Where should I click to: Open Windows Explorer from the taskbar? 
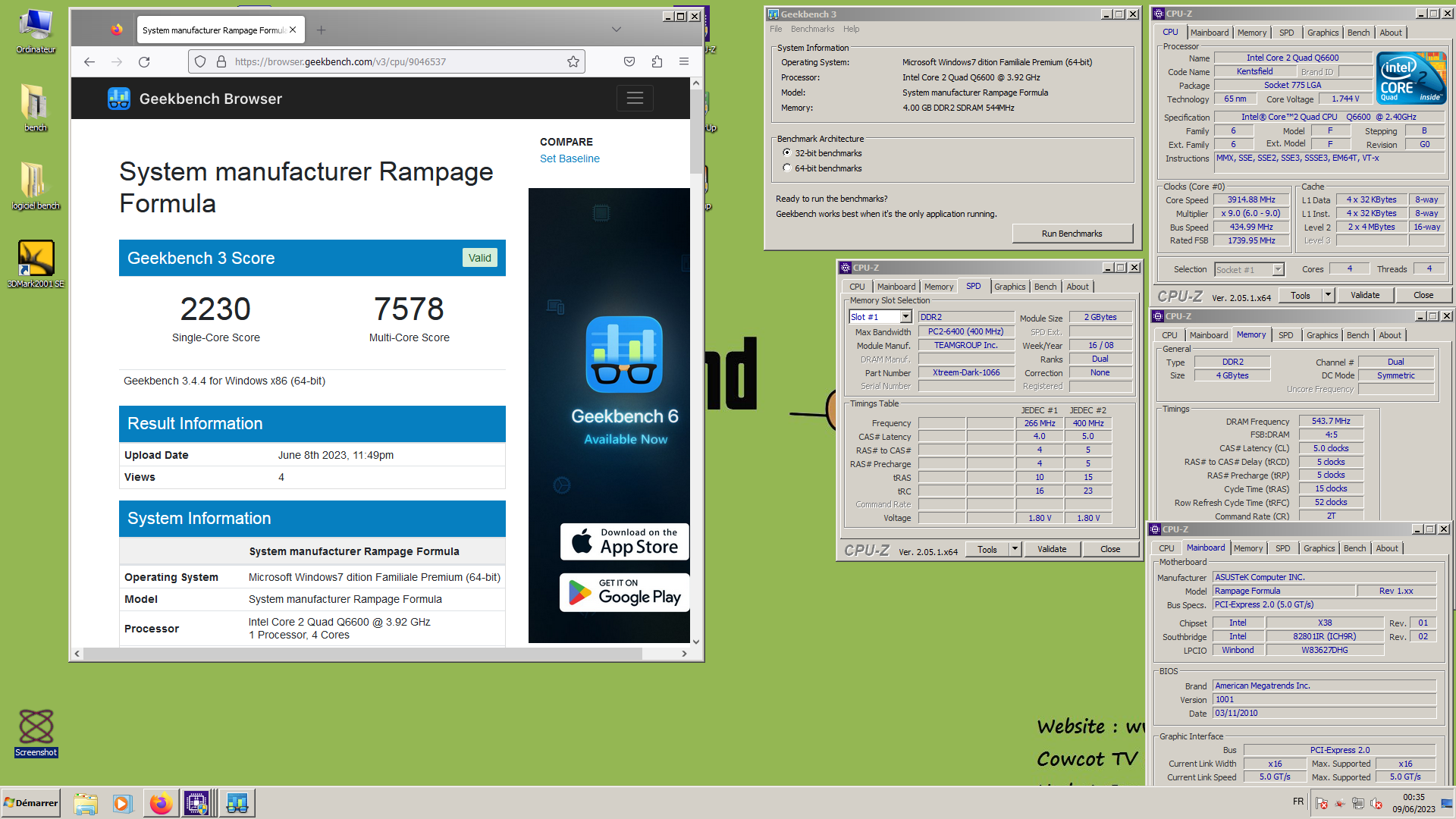coord(86,803)
